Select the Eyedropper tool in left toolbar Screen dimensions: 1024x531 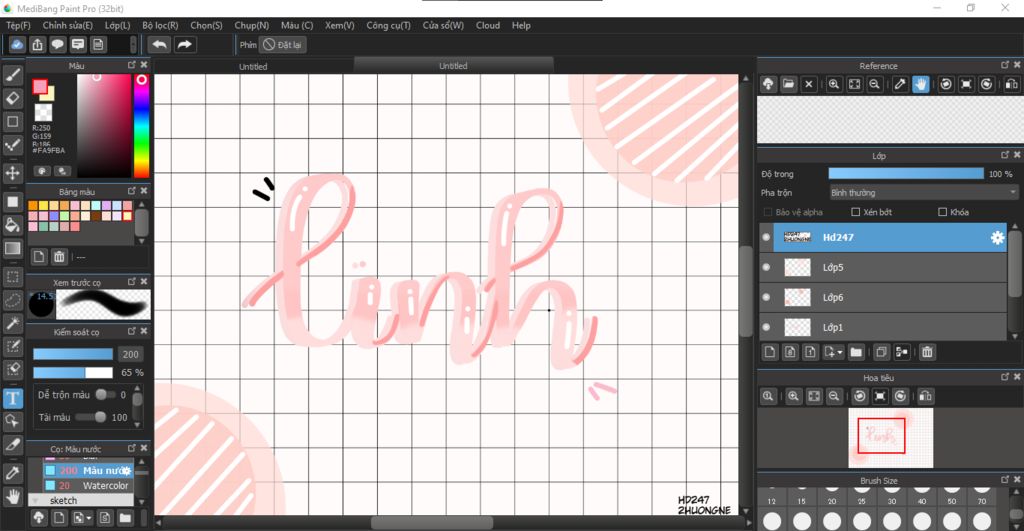point(12,473)
